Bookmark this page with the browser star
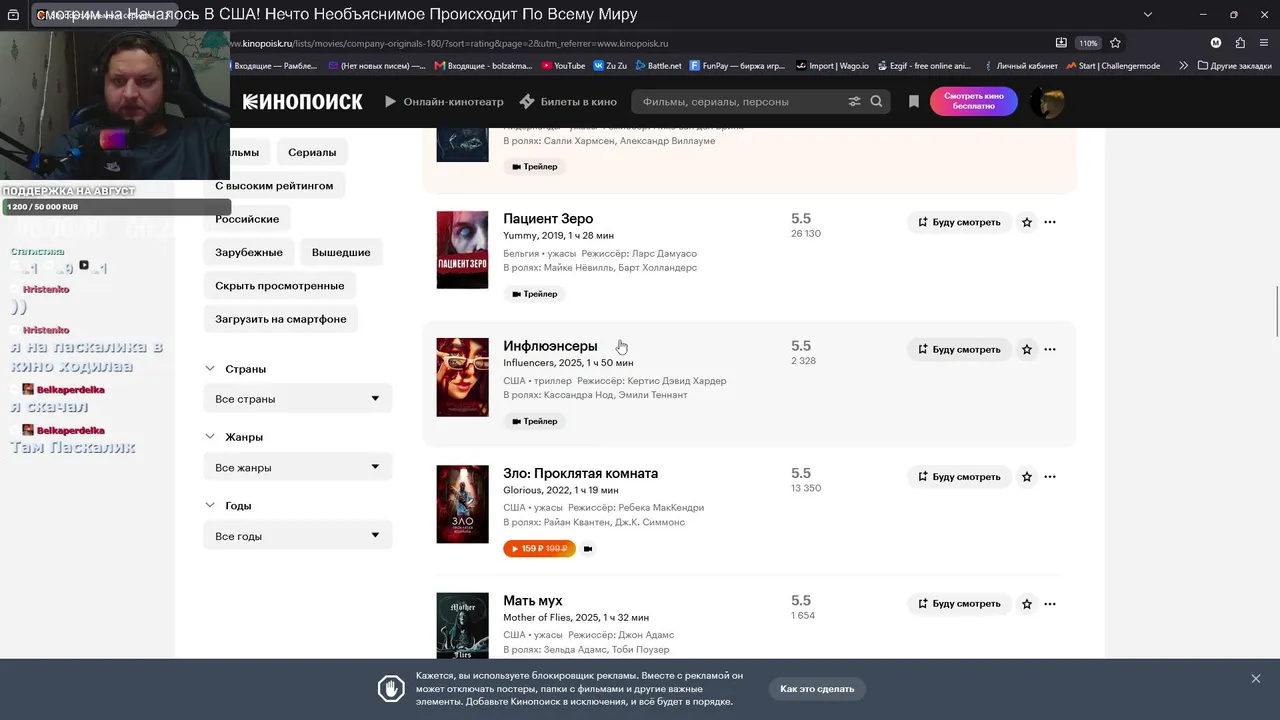 [x=1115, y=43]
